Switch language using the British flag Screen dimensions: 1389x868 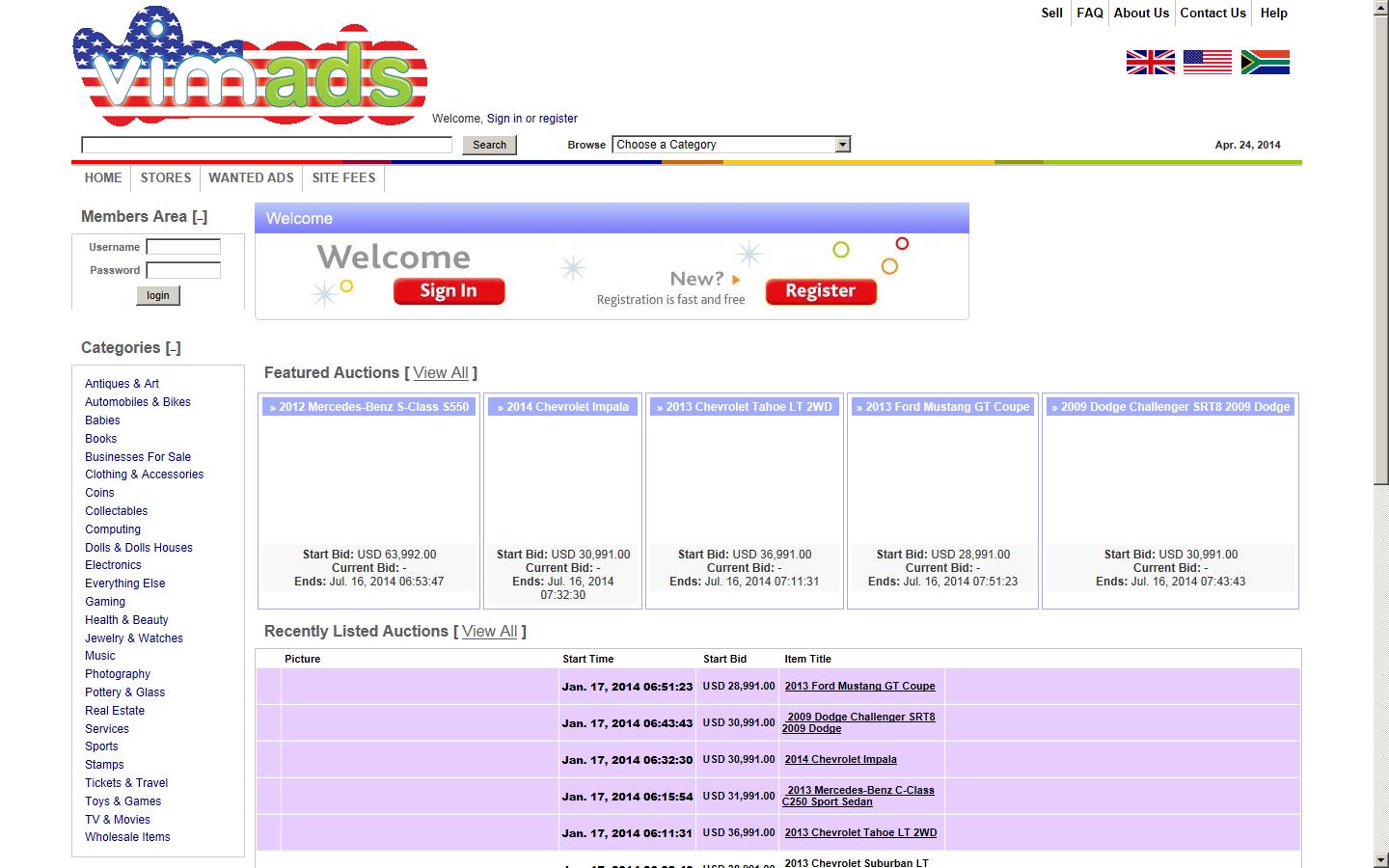pyautogui.click(x=1149, y=62)
